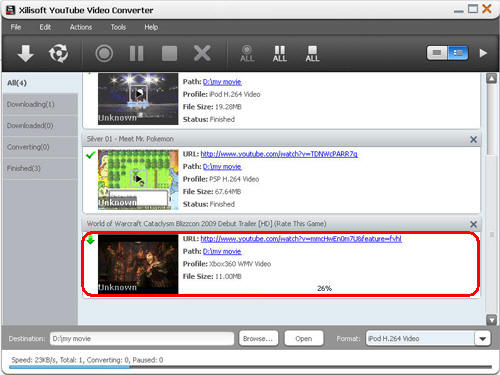Screen dimensions: 500x375
Task: Click the Silver 01 - Meet Mr. Pokemon title
Action: [130, 139]
